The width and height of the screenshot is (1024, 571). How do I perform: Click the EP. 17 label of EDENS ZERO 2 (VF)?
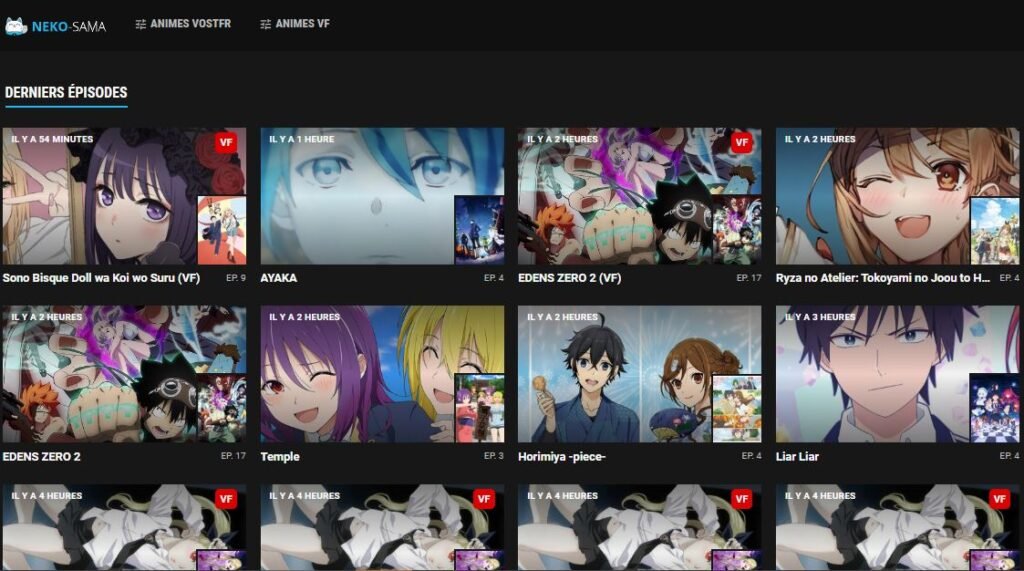[x=749, y=278]
